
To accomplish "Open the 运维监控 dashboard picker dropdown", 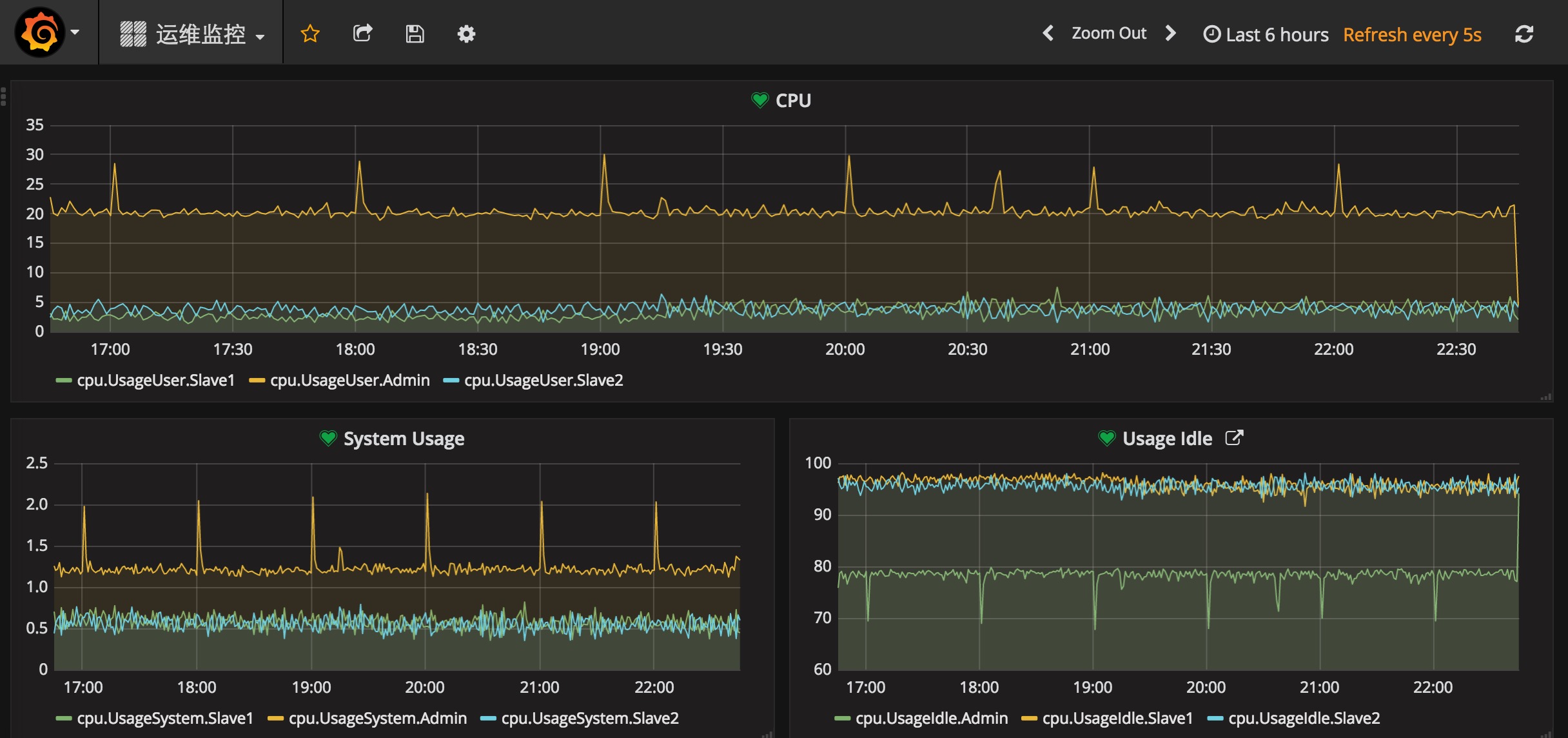I will pos(192,34).
